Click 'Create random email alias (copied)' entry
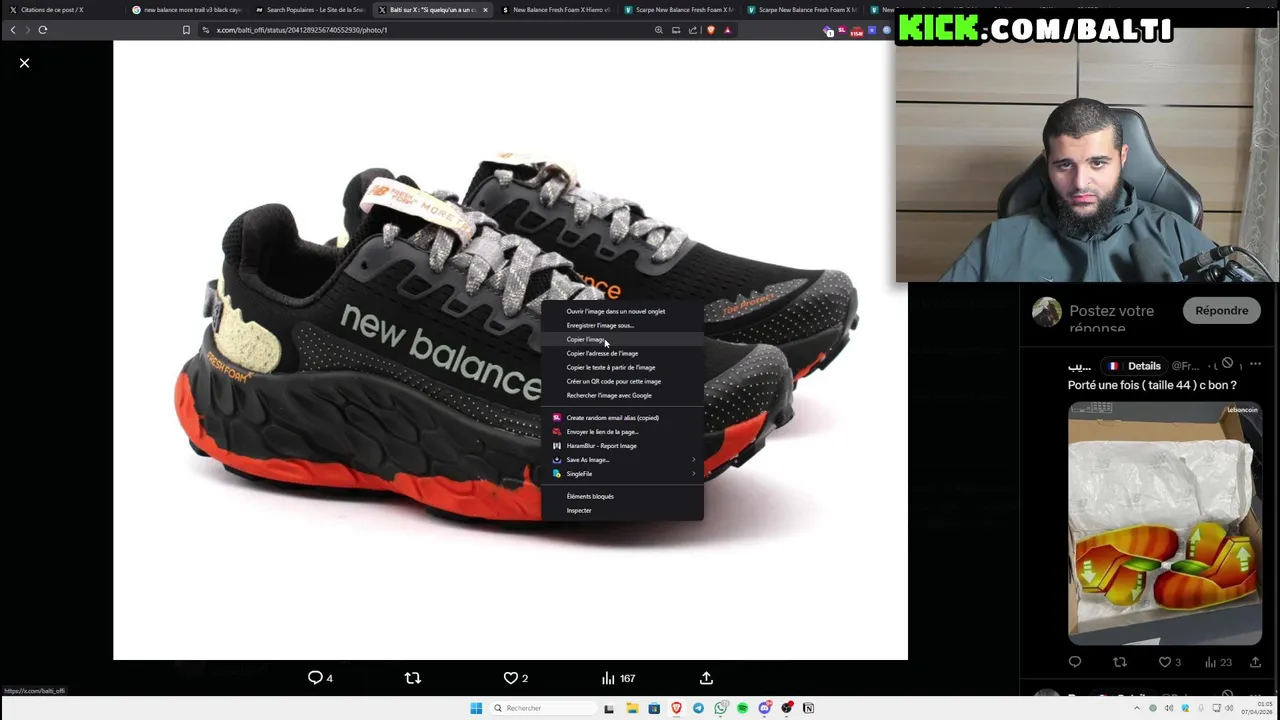 (x=622, y=418)
